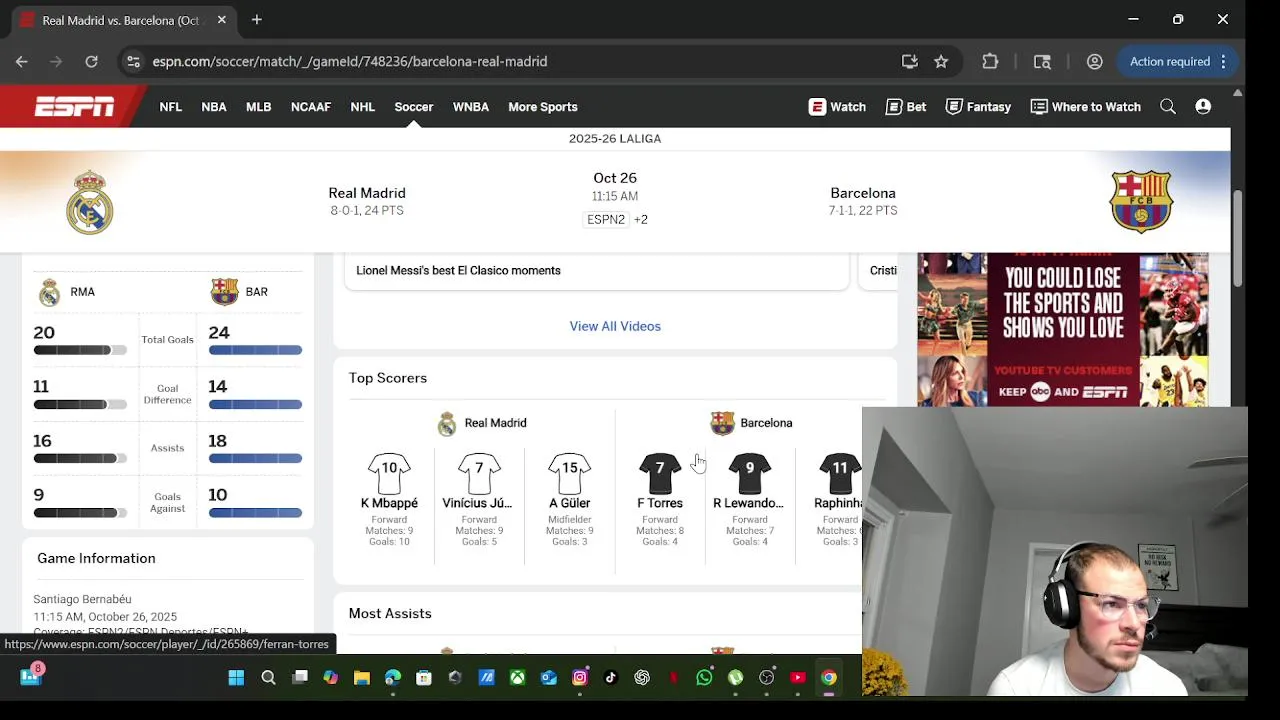Click the ESPN2 broadcast button

(606, 220)
